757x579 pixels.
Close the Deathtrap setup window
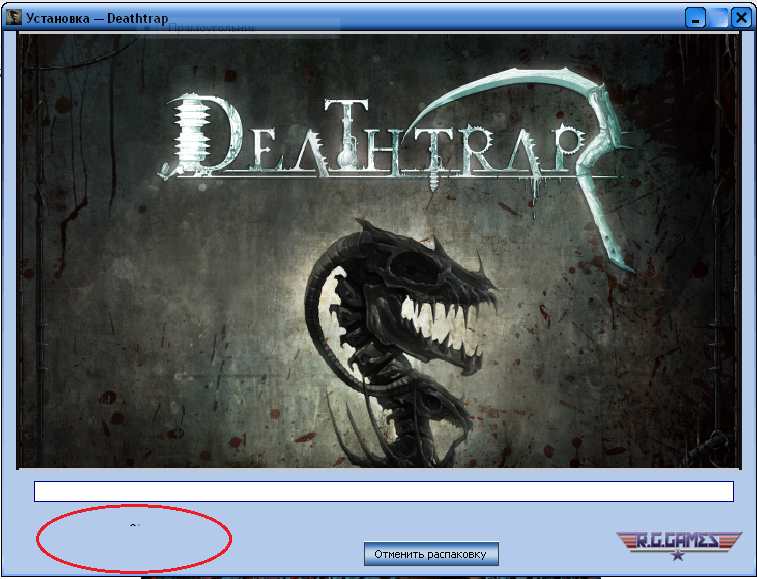tap(741, 18)
